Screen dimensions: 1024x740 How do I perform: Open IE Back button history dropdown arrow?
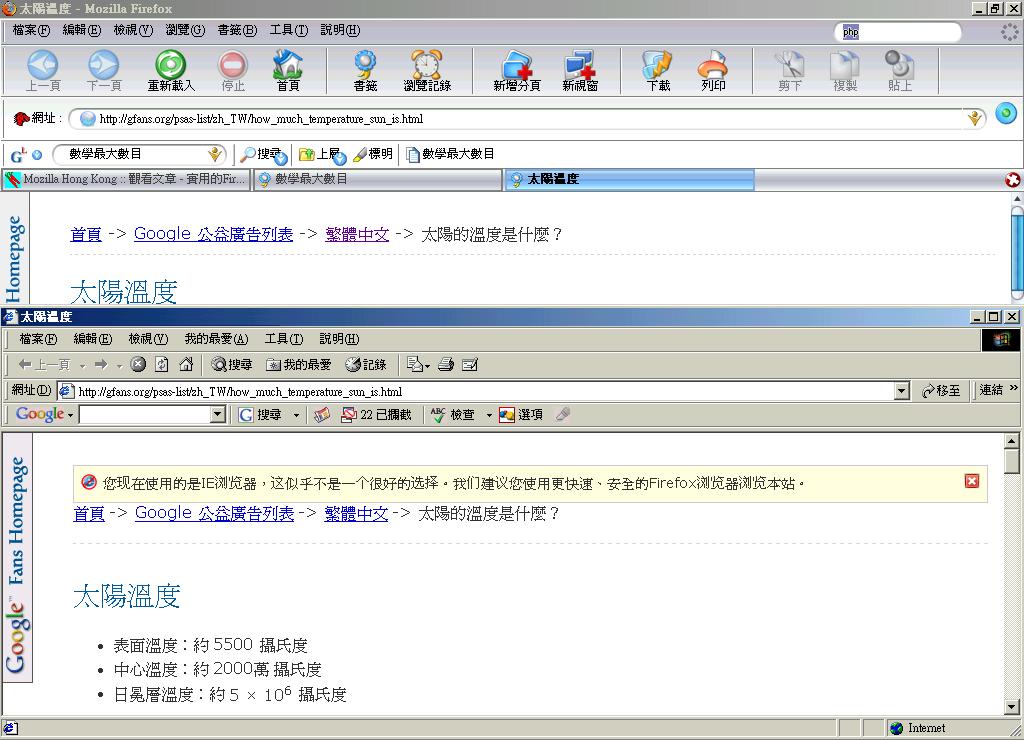click(83, 365)
